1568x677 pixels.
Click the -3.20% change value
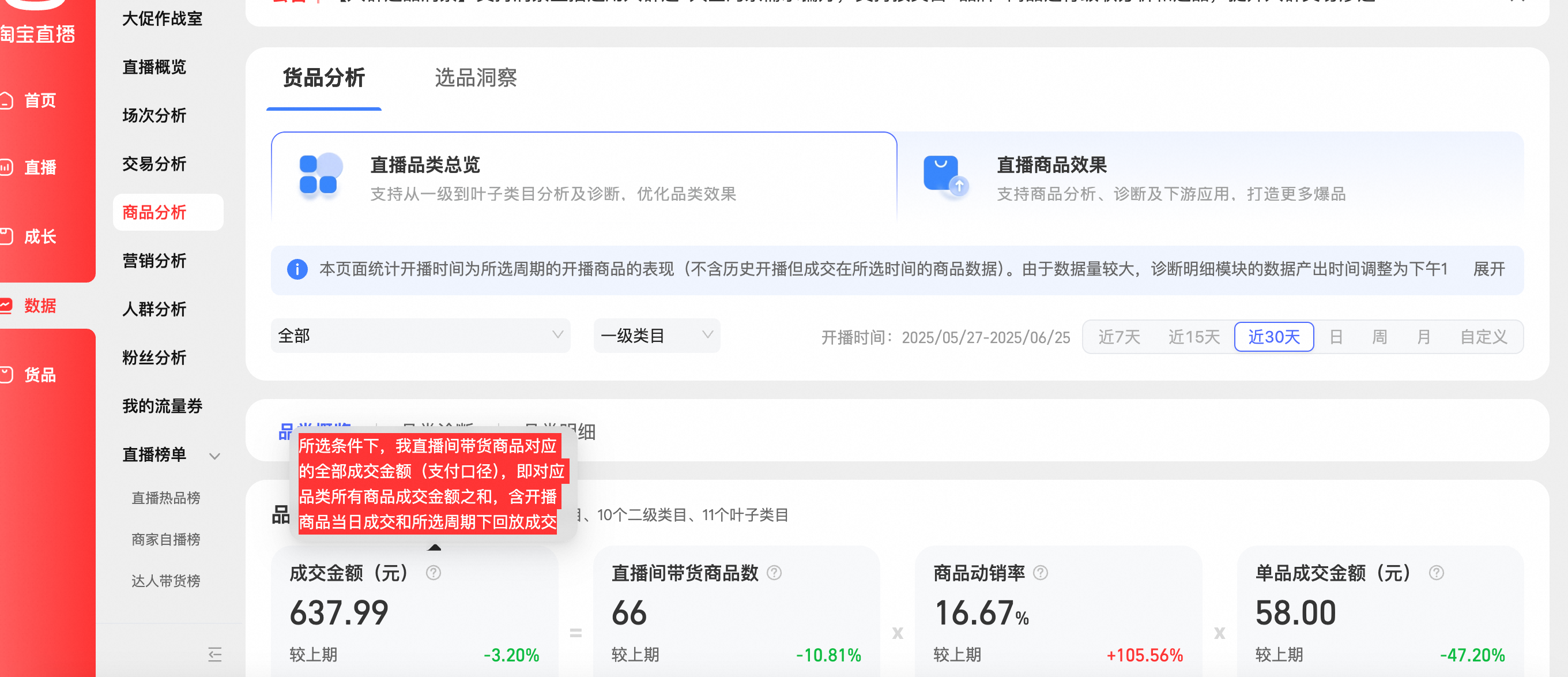[511, 655]
